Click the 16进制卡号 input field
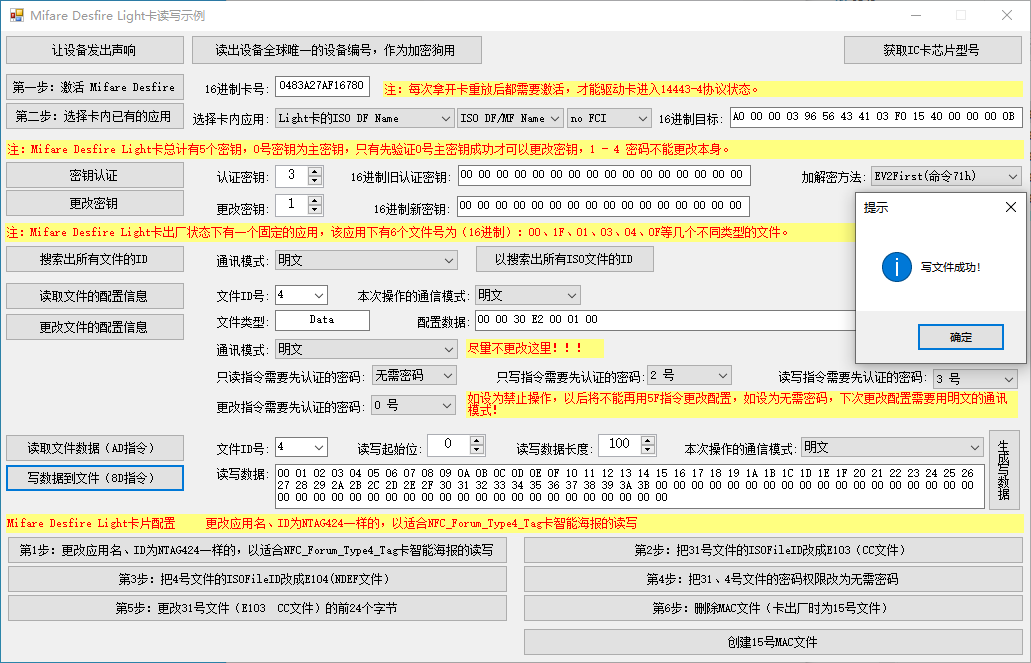Image resolution: width=1031 pixels, height=663 pixels. coord(322,86)
